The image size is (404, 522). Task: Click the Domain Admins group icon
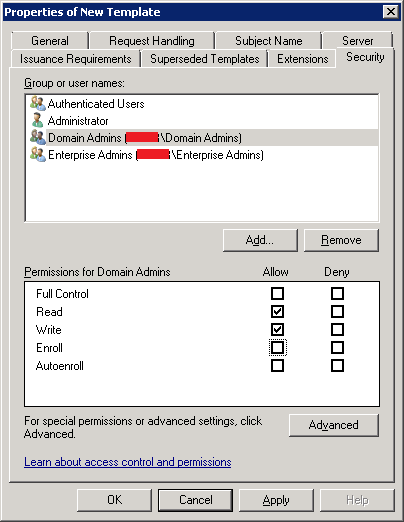38,137
